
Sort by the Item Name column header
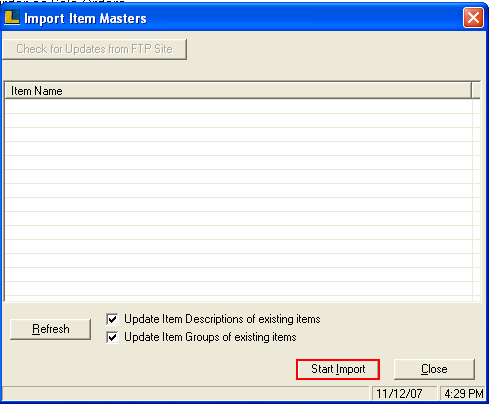click(238, 91)
